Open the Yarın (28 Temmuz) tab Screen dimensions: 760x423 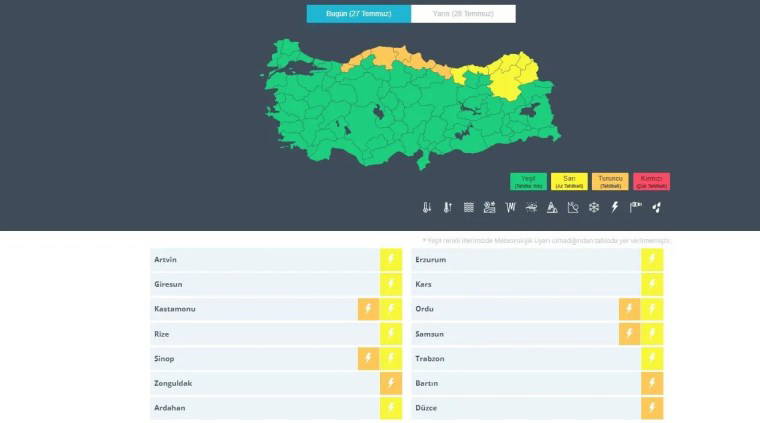(463, 14)
